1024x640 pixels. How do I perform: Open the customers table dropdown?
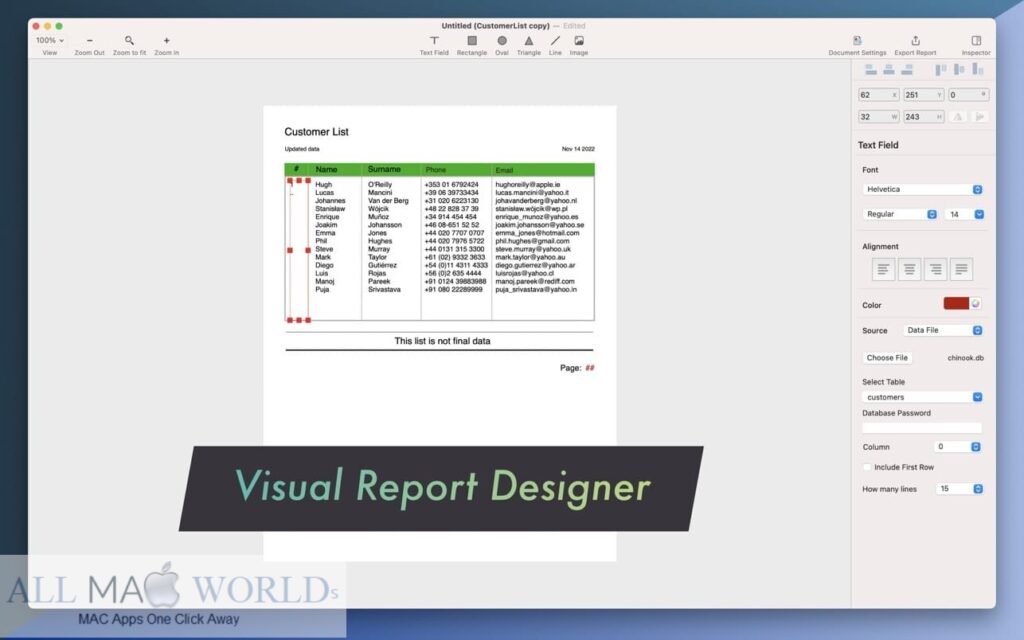[922, 397]
